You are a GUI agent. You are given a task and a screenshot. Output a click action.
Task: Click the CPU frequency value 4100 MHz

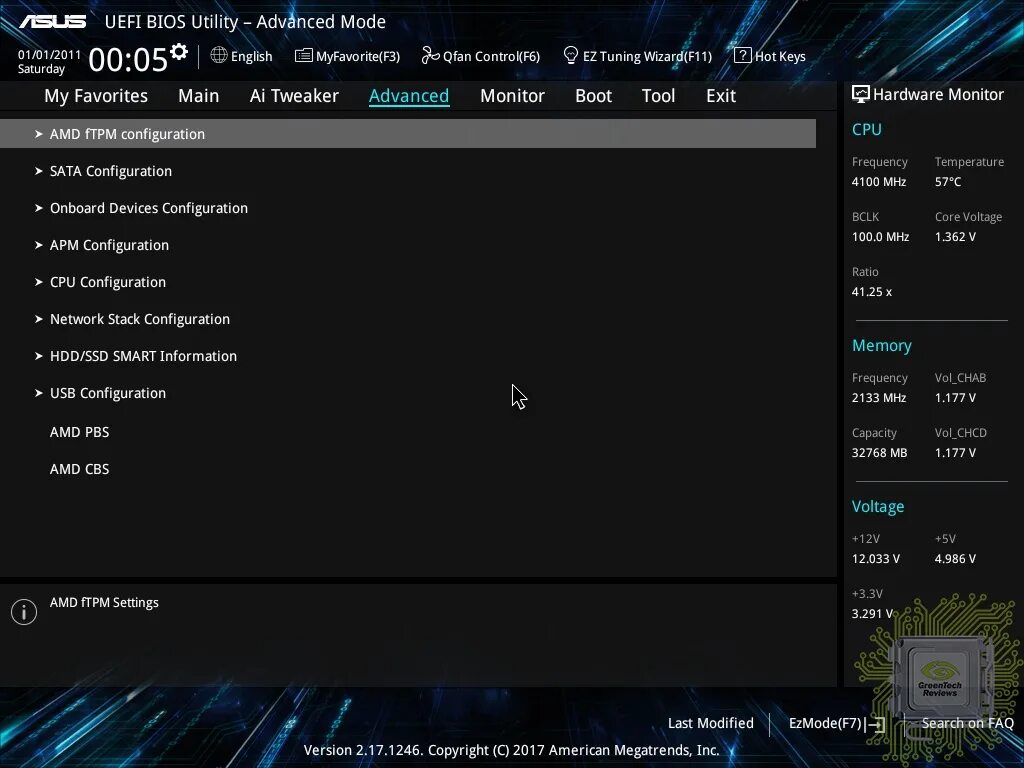(878, 182)
